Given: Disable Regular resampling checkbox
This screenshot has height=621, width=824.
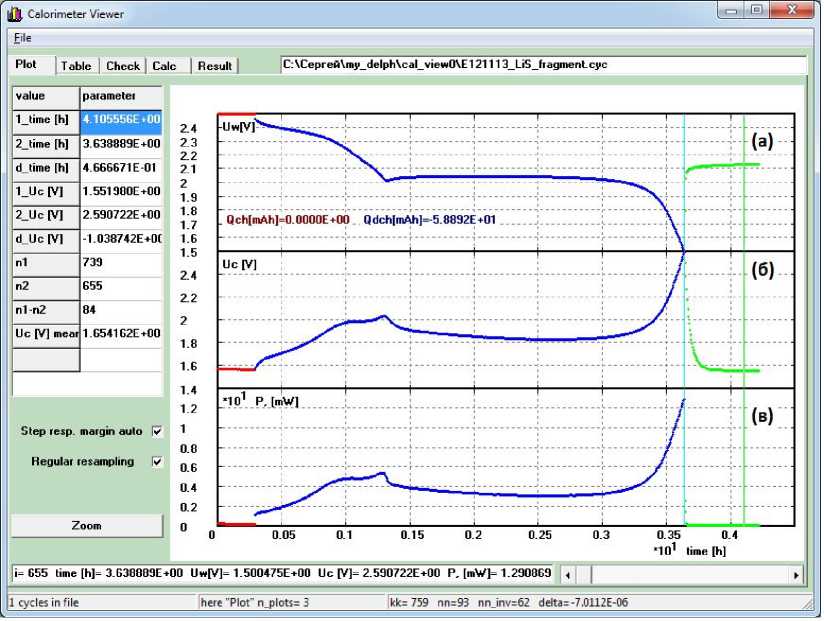Looking at the screenshot, I should point(156,462).
